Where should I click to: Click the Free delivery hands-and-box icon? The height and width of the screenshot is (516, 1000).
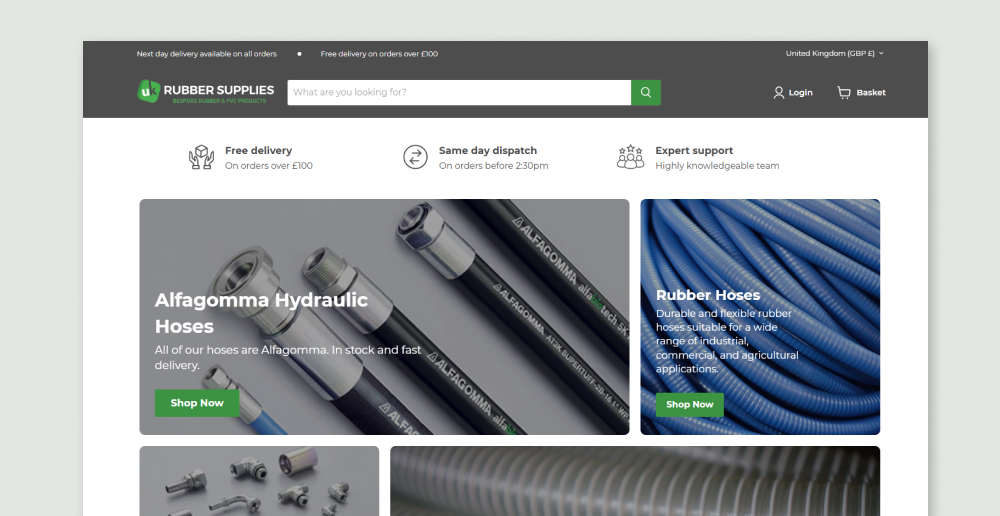click(x=202, y=157)
